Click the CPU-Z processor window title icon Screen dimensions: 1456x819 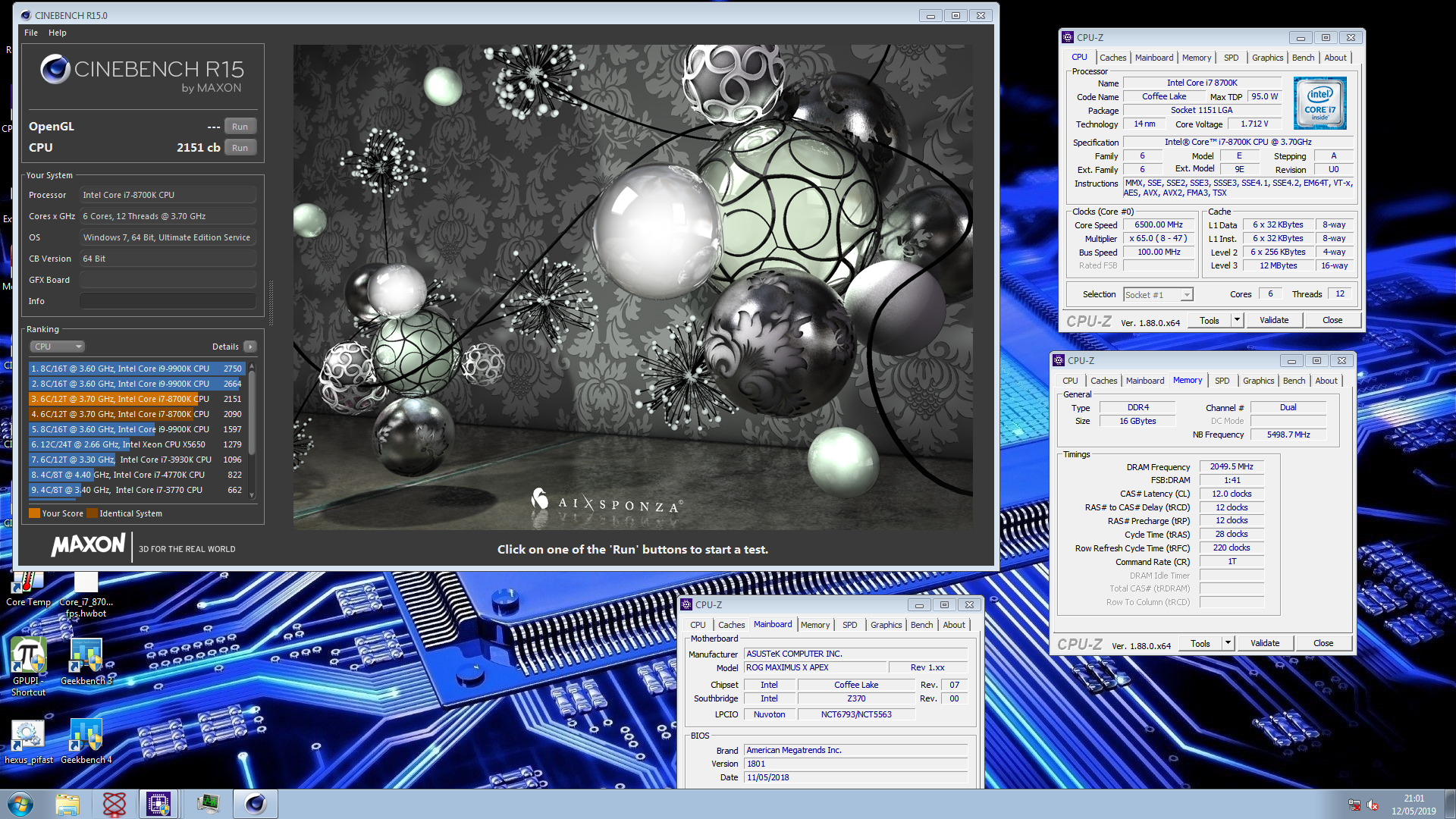click(1068, 37)
